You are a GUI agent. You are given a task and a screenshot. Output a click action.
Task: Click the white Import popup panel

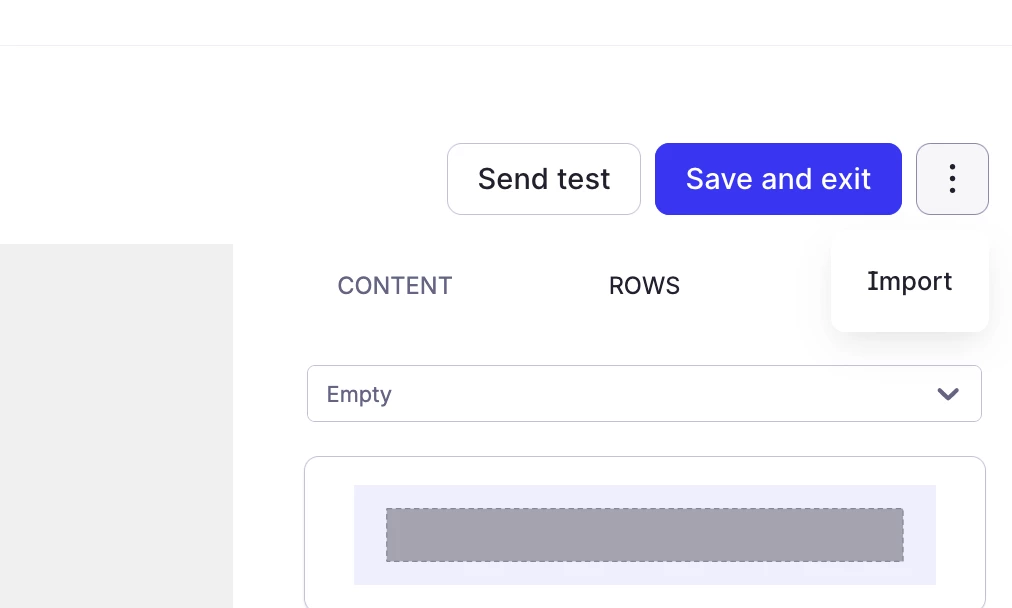pyautogui.click(x=909, y=315)
